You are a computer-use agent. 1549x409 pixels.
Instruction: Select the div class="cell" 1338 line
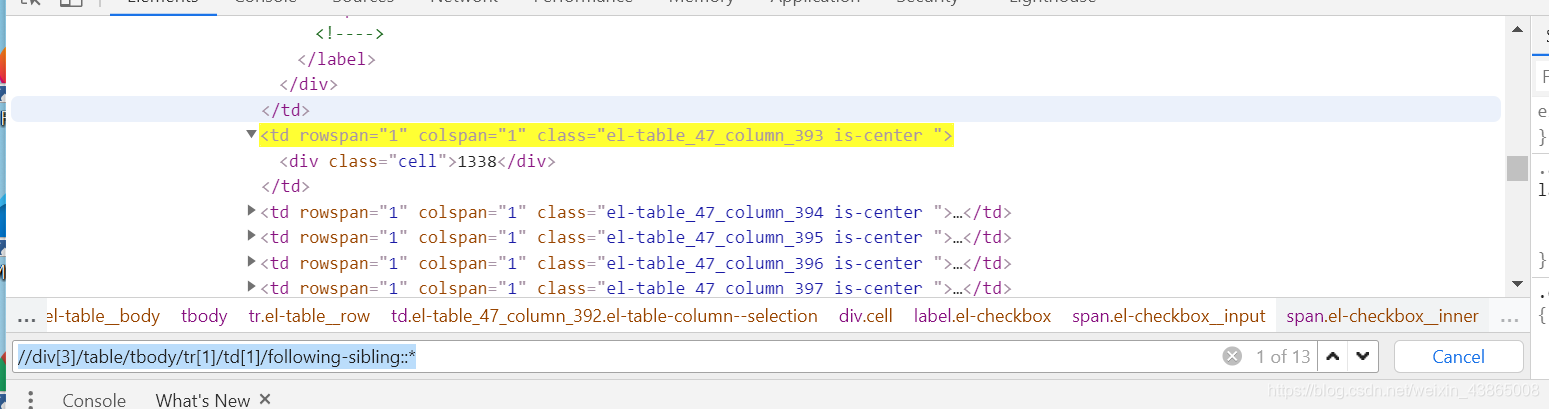[417, 161]
